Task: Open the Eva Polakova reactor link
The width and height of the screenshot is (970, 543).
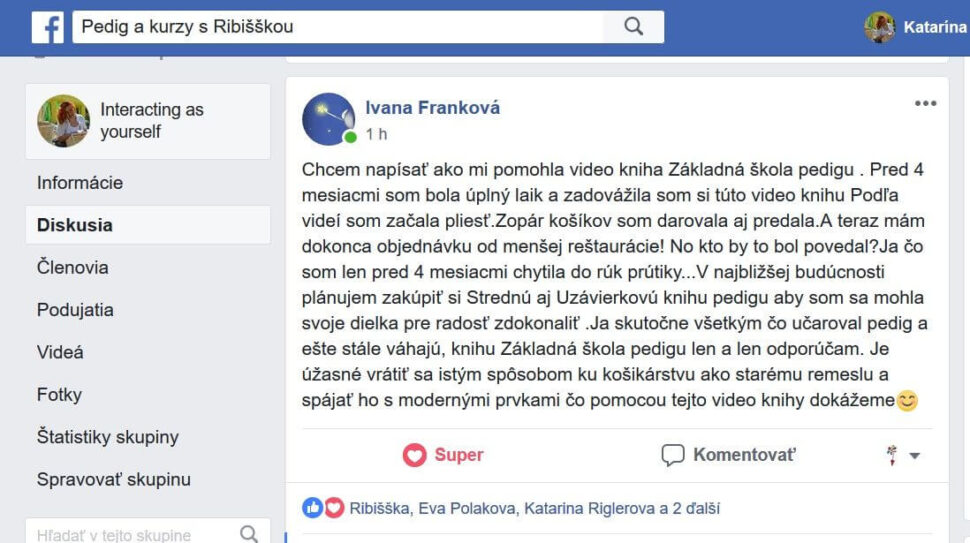Action: tap(467, 508)
